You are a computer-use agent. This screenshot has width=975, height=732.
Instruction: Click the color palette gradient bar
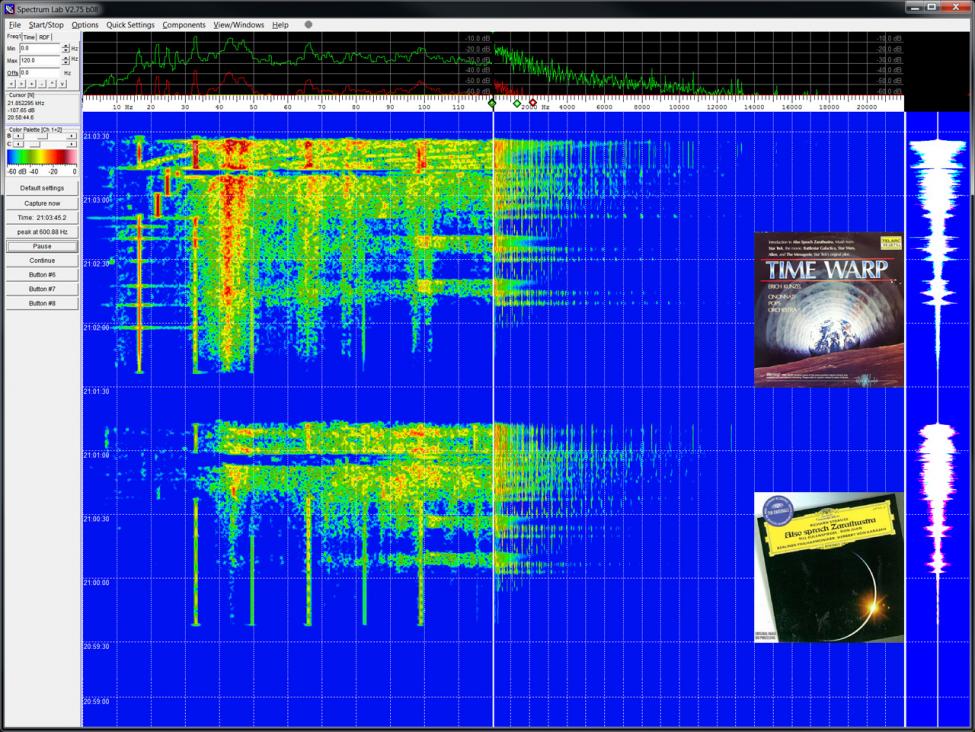click(42, 157)
